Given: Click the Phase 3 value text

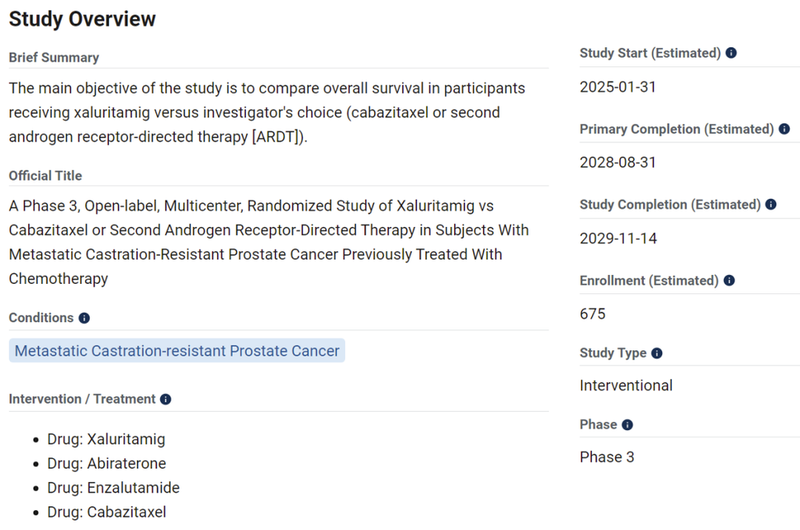Looking at the screenshot, I should [607, 458].
